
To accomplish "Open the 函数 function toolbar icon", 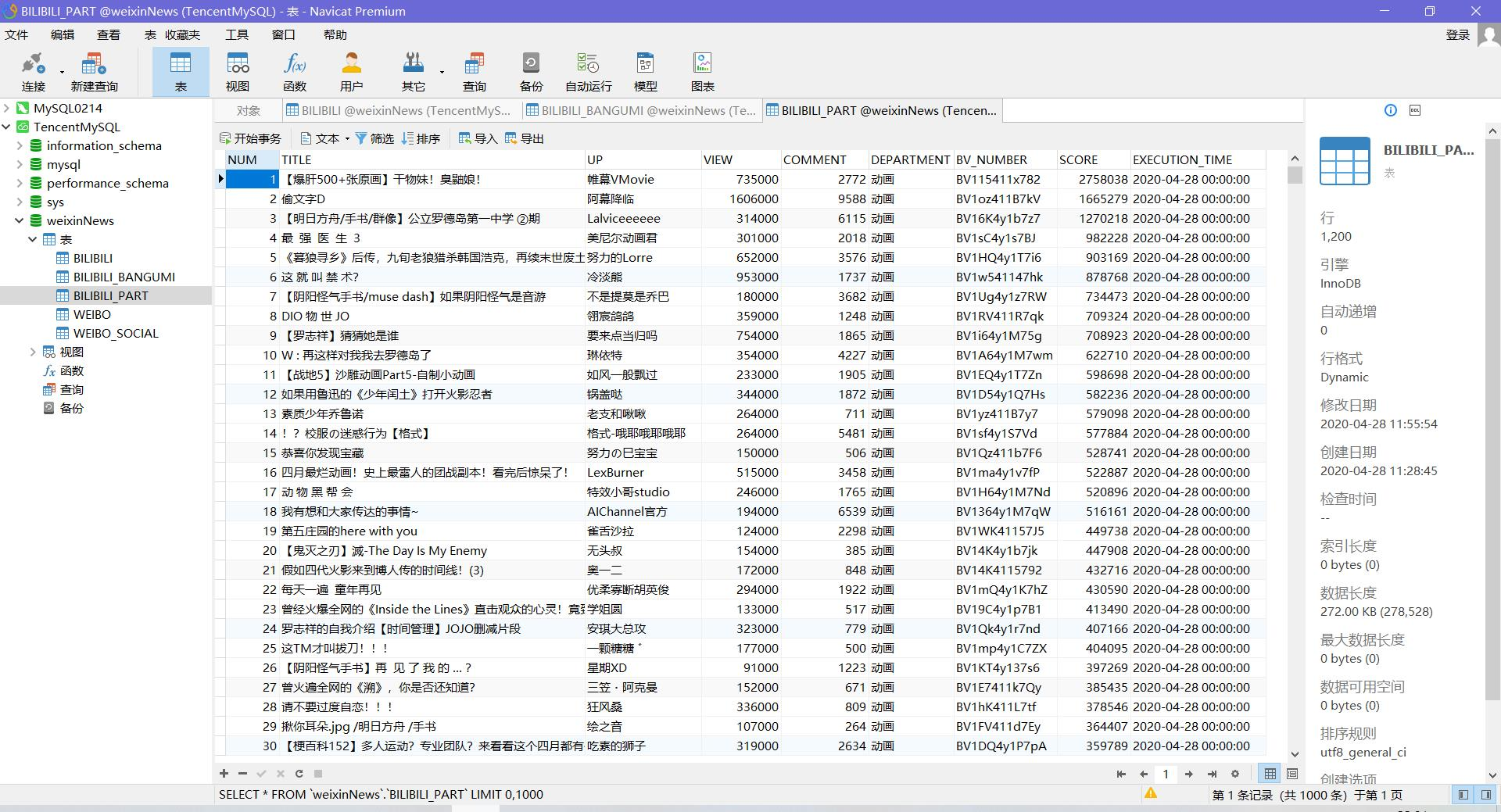I will (295, 72).
